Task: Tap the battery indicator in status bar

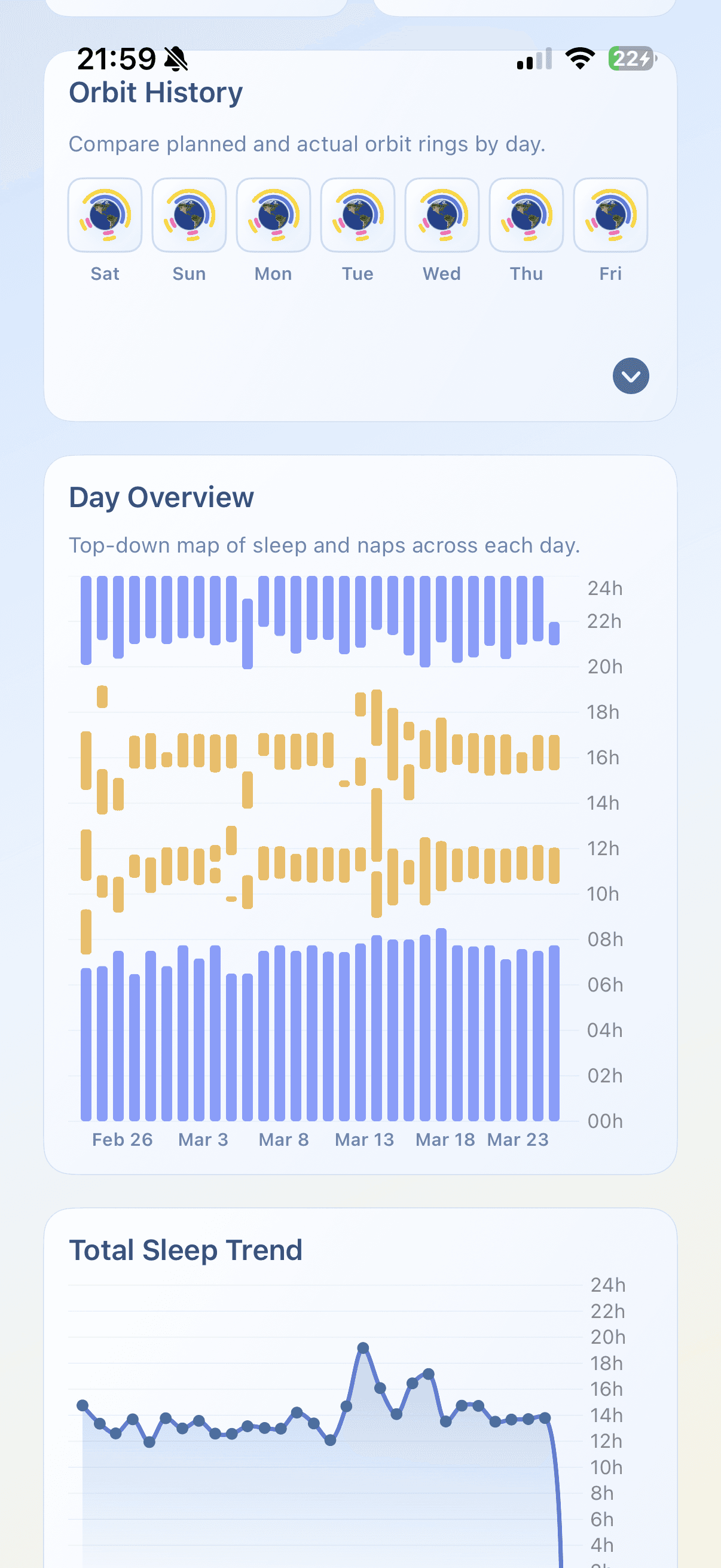Action: 632,59
